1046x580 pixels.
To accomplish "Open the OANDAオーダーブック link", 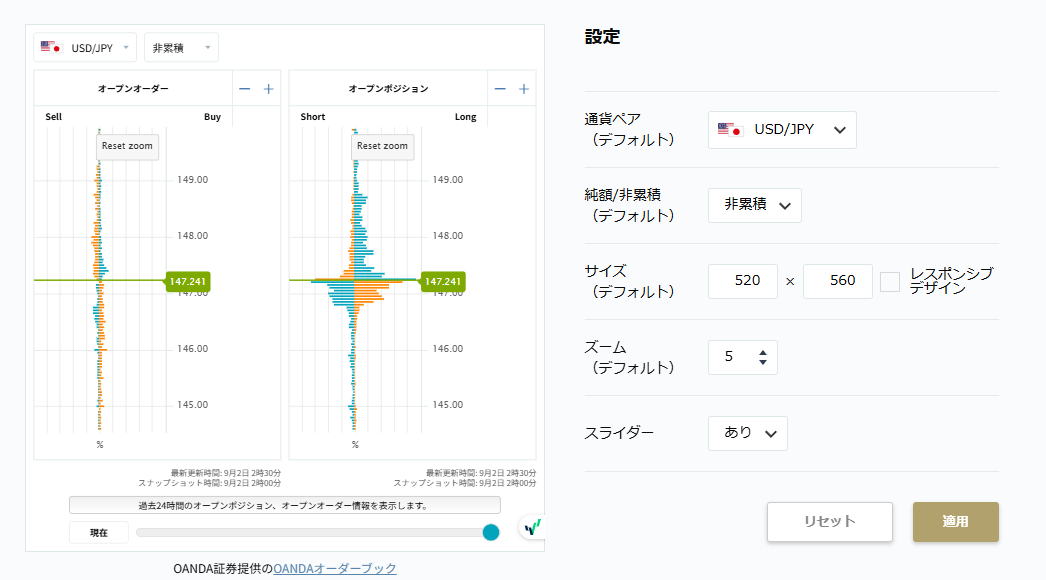I will point(334,568).
